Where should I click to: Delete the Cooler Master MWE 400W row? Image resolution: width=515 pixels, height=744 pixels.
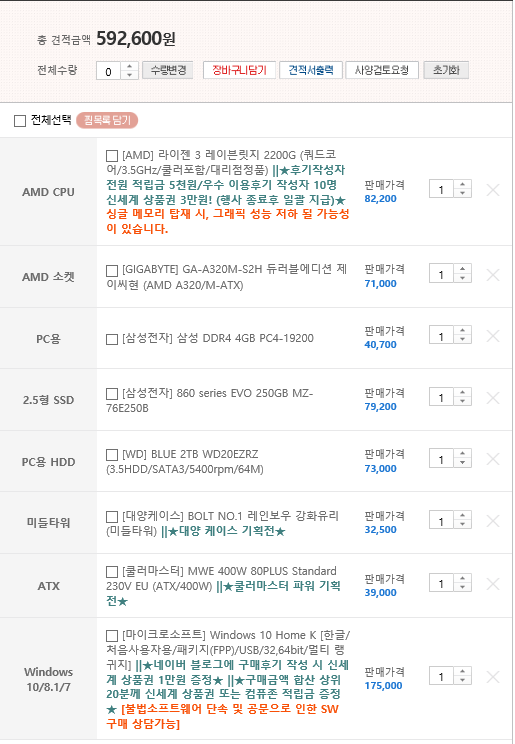493,584
